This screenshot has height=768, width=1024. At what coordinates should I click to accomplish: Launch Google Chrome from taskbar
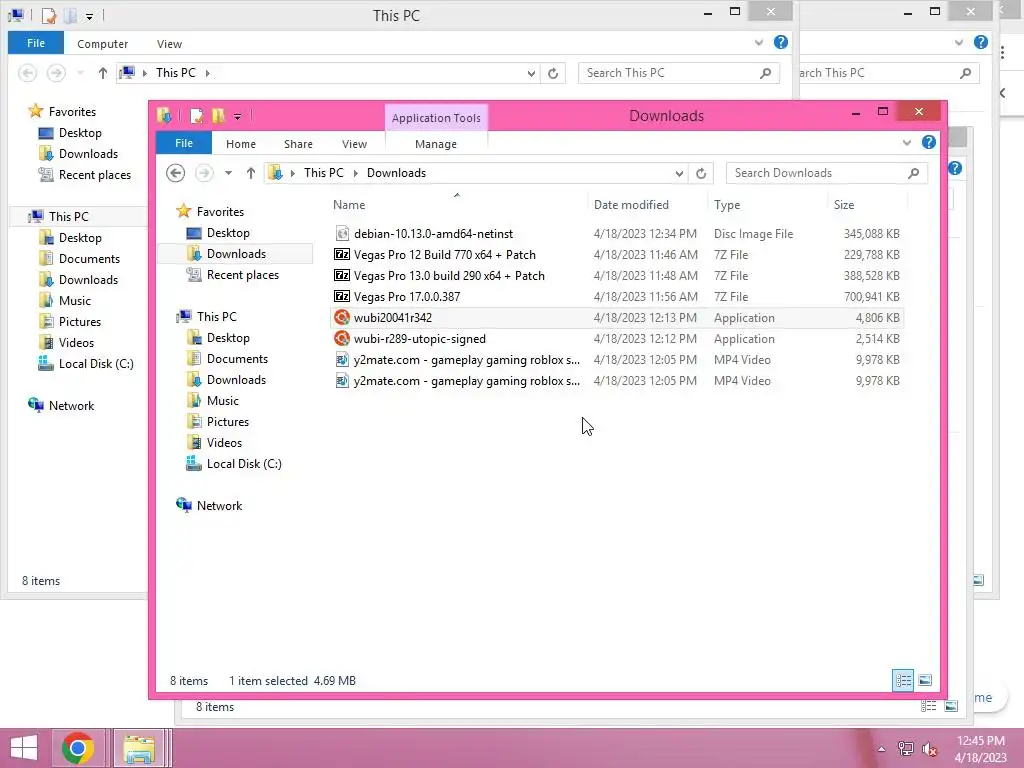coord(78,748)
